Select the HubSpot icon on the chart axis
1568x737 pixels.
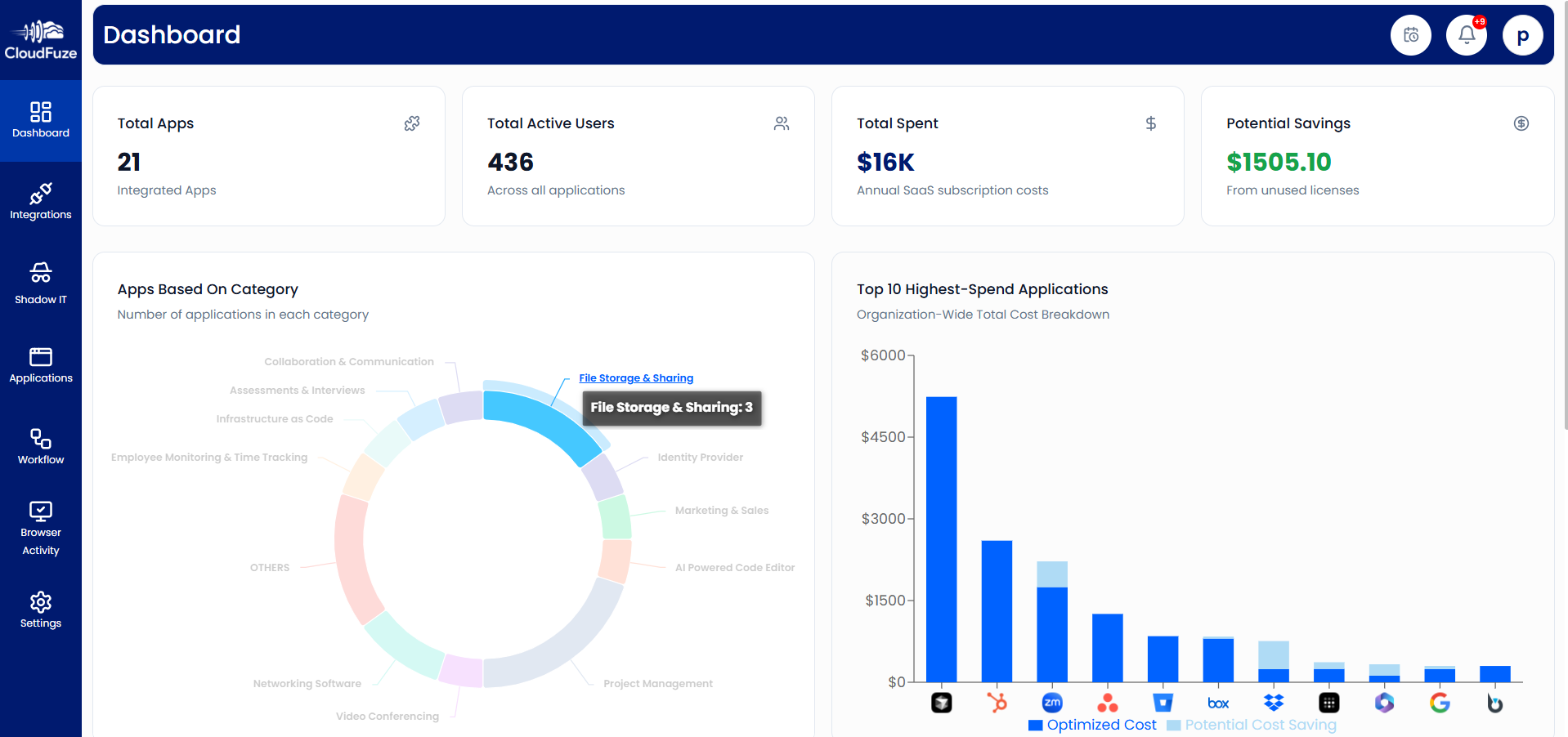tap(997, 702)
